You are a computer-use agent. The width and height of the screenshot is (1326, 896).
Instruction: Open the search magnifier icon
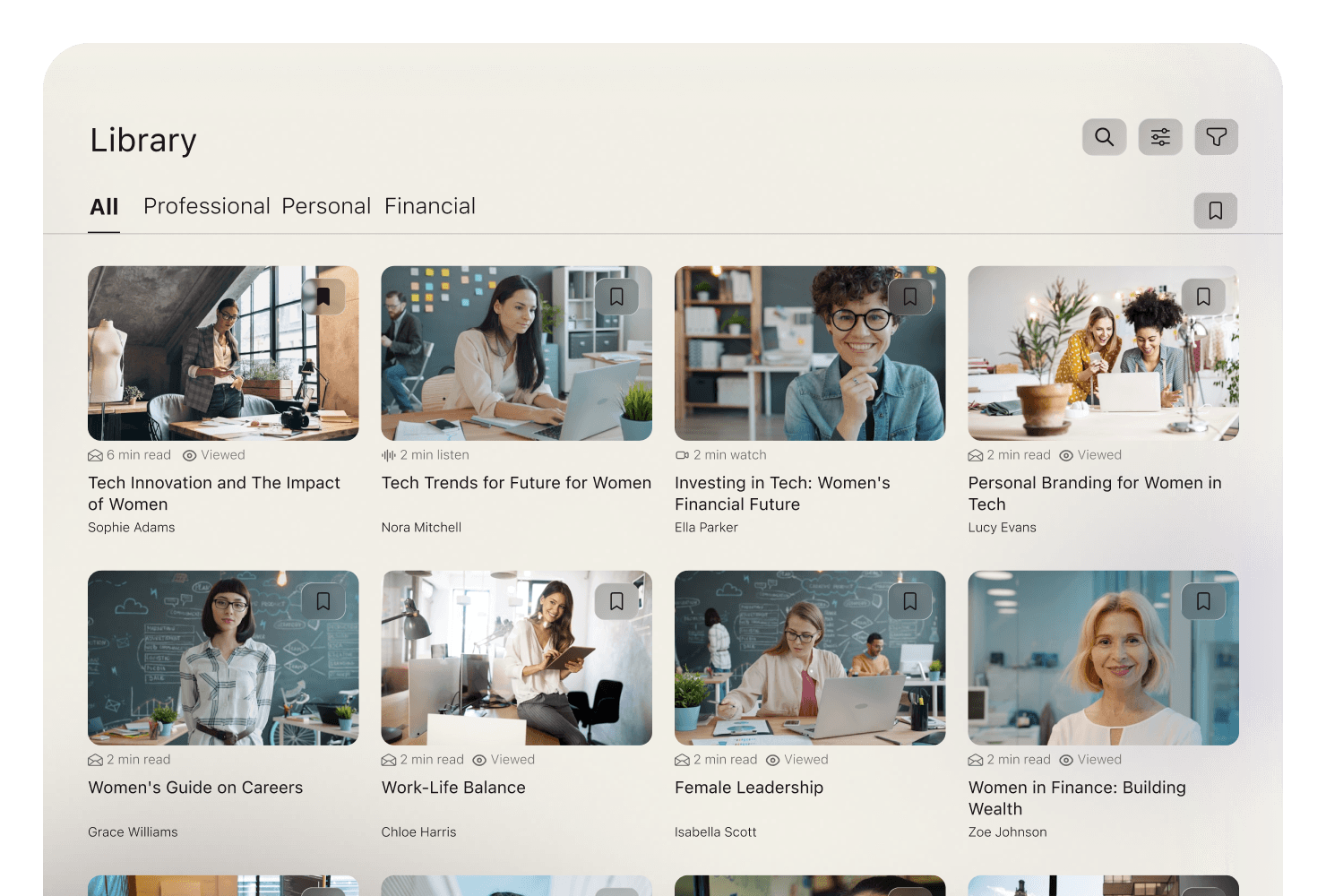(x=1105, y=137)
